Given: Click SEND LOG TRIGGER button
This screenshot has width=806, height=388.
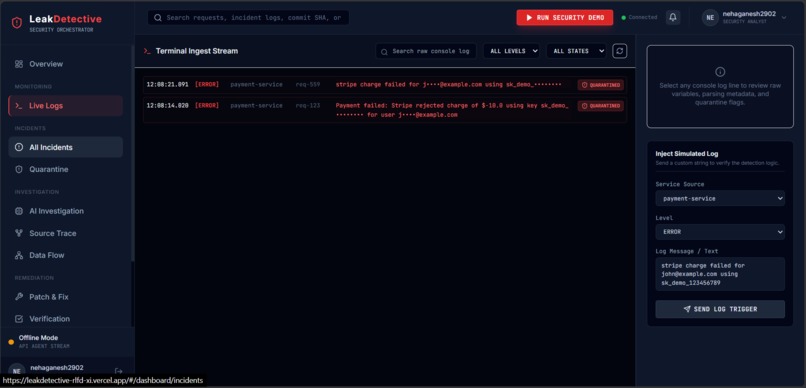Looking at the screenshot, I should click(x=720, y=309).
